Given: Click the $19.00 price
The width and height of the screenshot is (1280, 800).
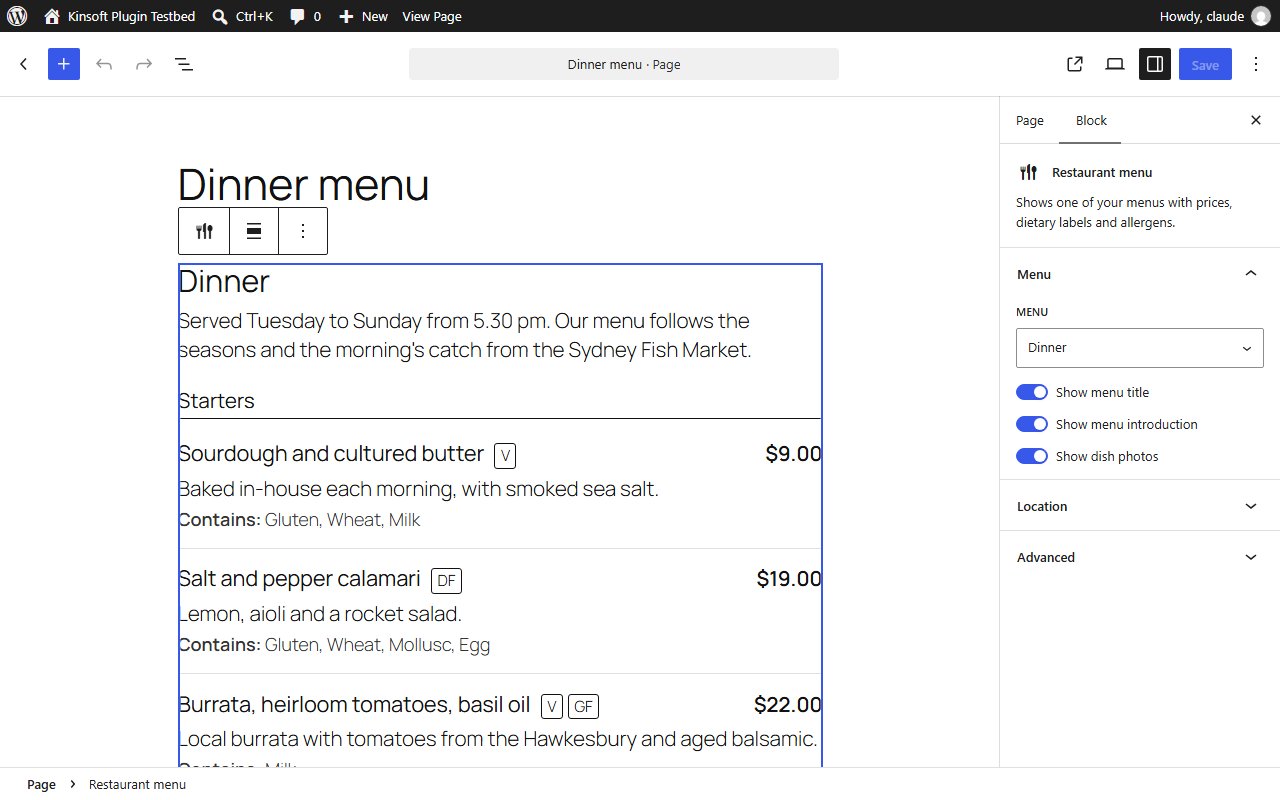Looking at the screenshot, I should pos(789,579).
